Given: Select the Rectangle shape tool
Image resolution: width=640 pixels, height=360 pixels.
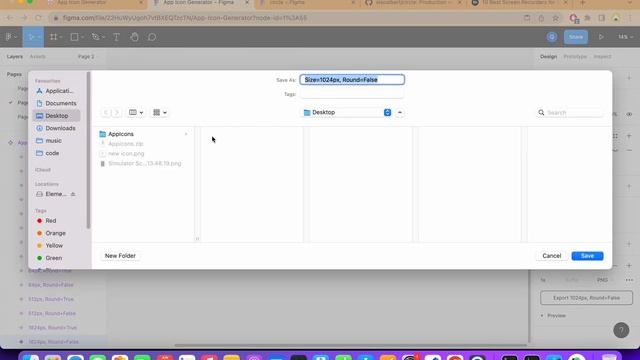Looking at the screenshot, I should (x=74, y=37).
